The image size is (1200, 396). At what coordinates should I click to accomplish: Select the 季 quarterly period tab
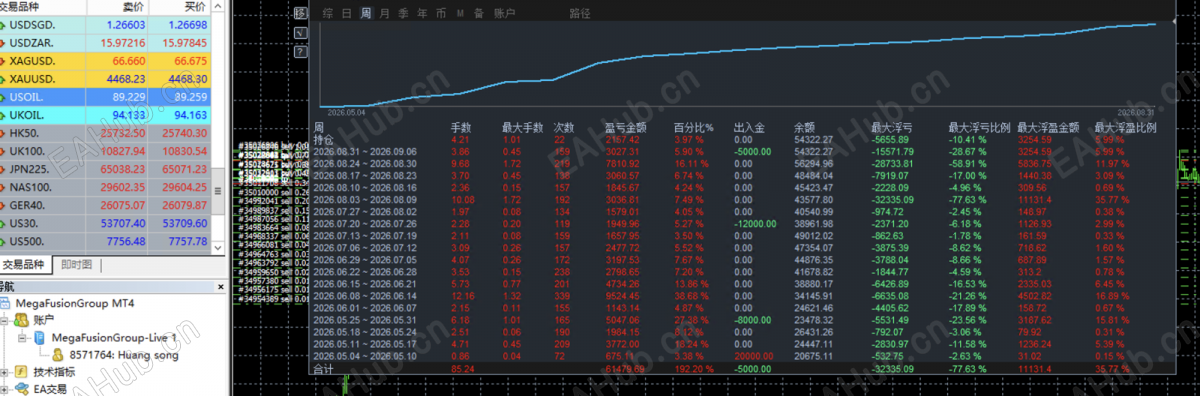click(x=403, y=14)
